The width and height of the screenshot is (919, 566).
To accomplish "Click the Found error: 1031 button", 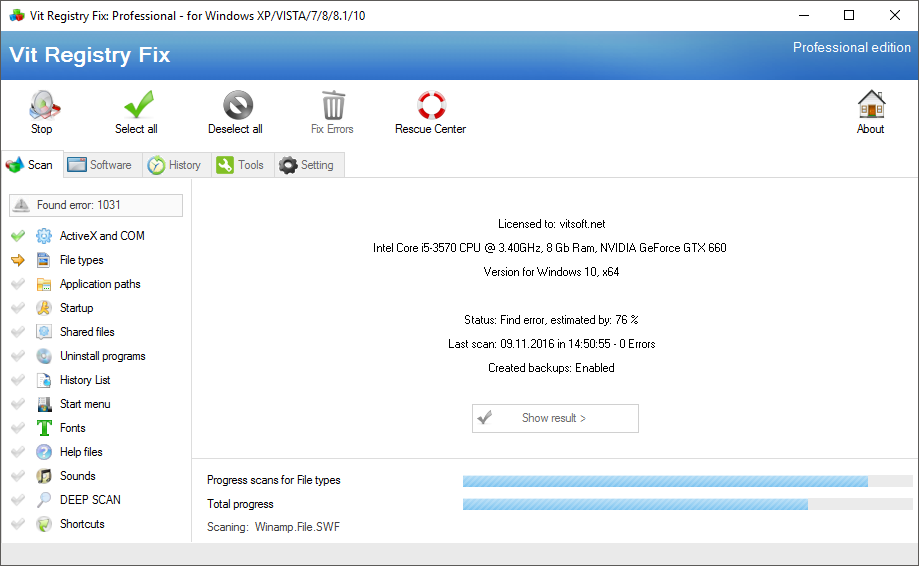I will point(96,205).
